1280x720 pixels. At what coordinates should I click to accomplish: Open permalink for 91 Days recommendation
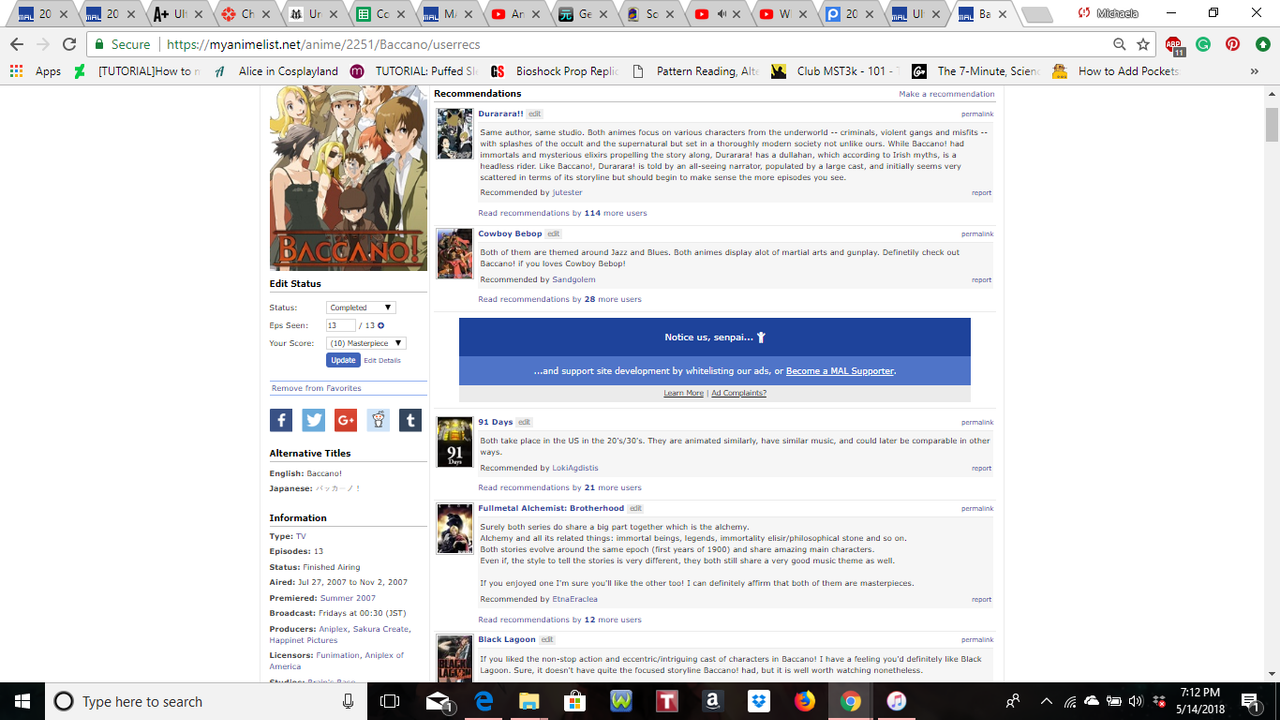coord(977,422)
